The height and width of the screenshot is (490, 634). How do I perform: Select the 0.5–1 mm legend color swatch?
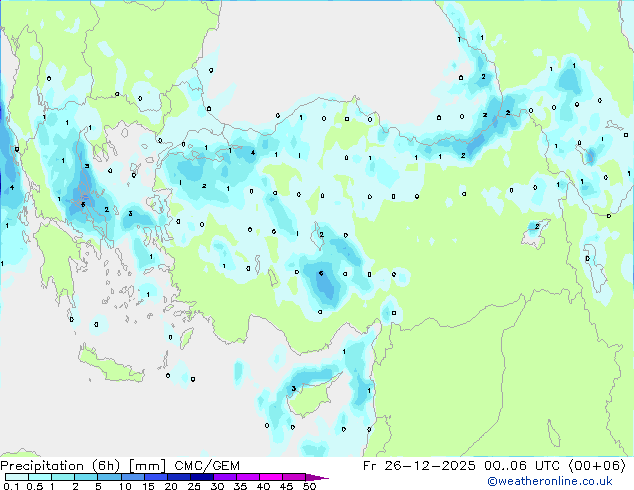point(40,477)
